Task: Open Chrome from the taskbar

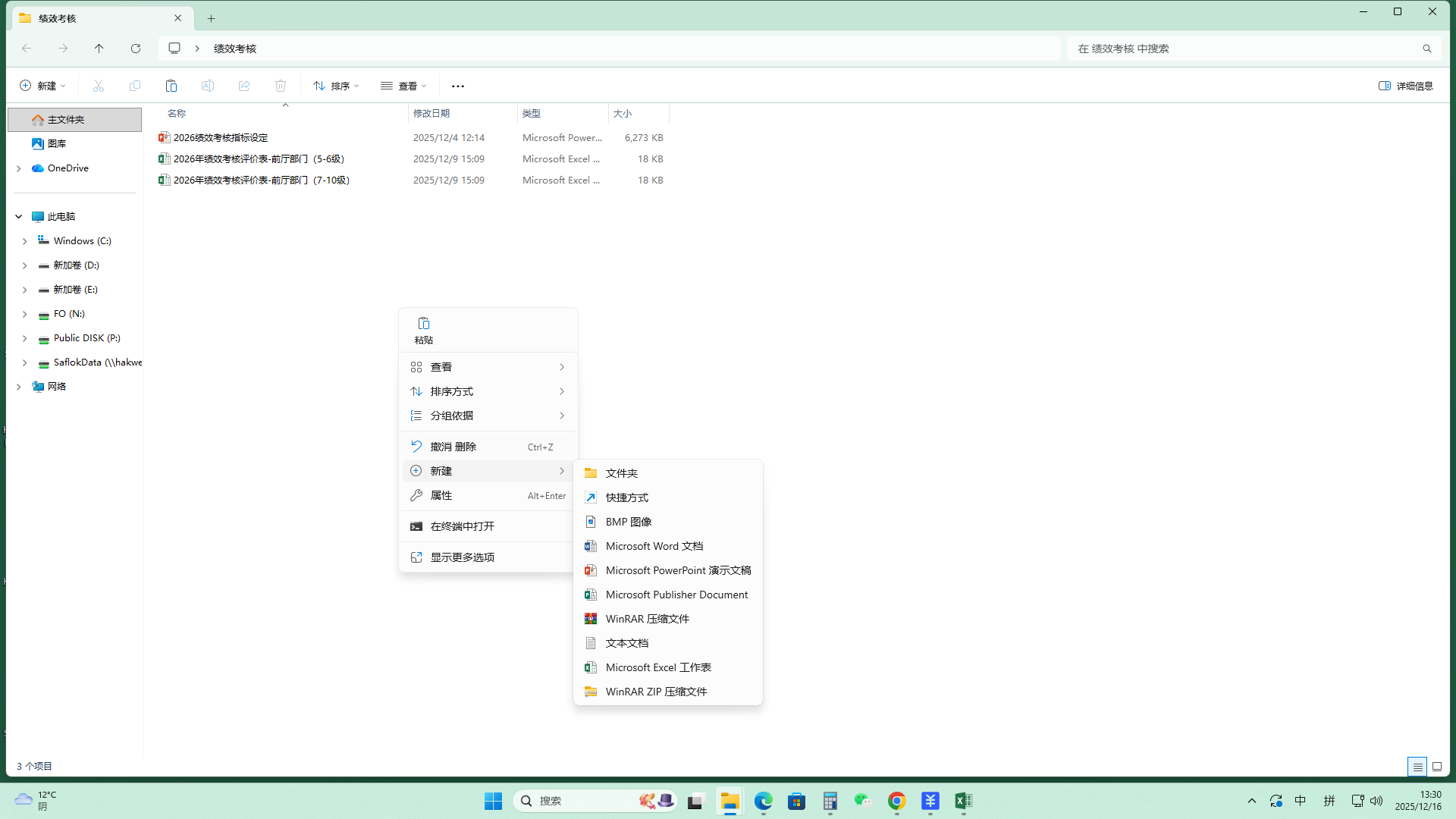Action: click(x=896, y=801)
